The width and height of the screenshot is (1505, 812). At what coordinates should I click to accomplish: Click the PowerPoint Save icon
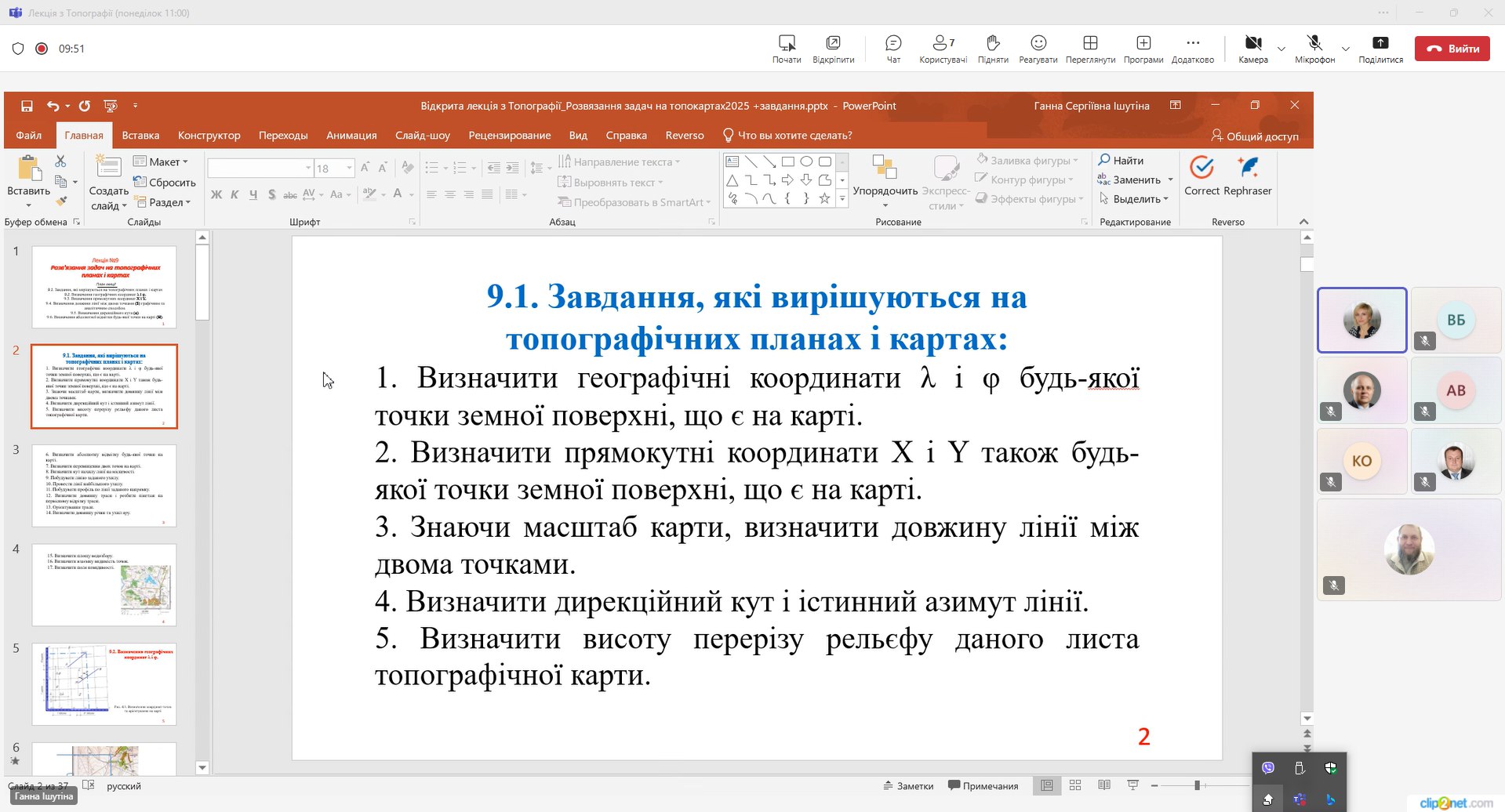click(x=27, y=106)
